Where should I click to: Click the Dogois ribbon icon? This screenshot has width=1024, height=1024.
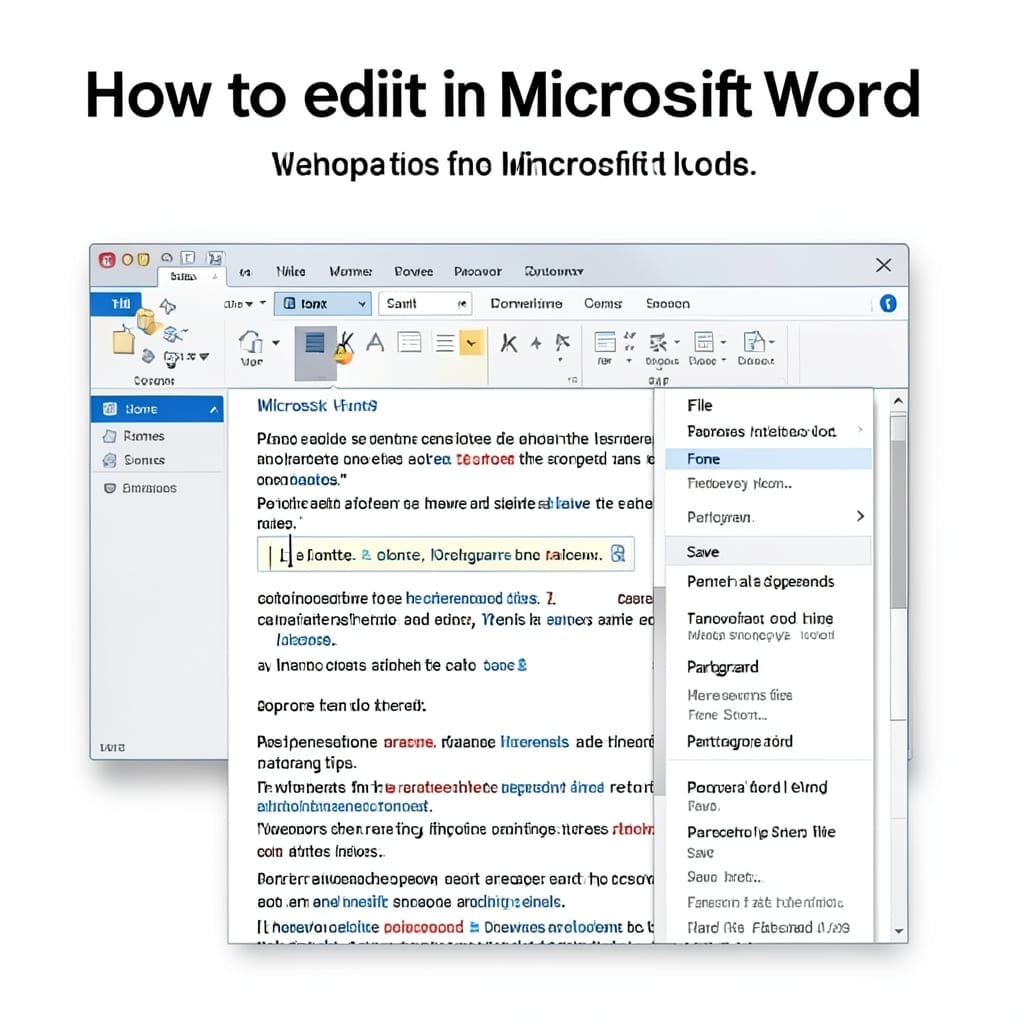(658, 342)
